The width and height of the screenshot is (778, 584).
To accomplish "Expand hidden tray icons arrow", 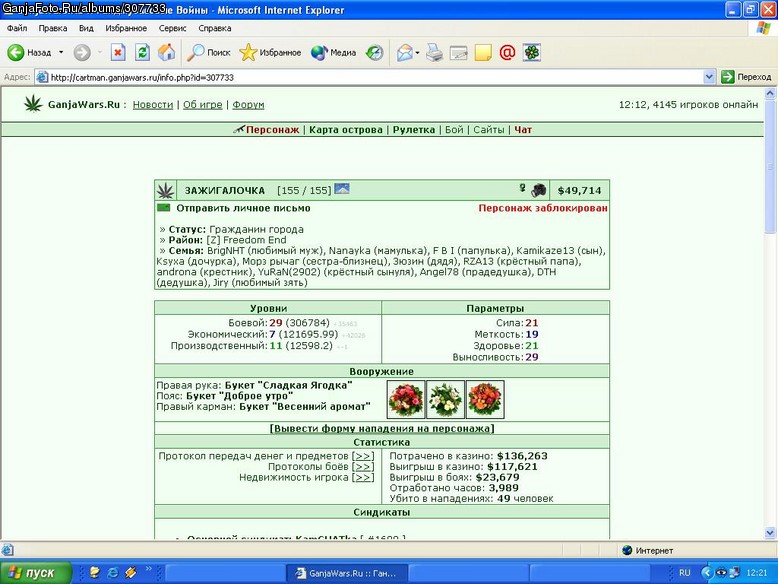I will tap(707, 573).
